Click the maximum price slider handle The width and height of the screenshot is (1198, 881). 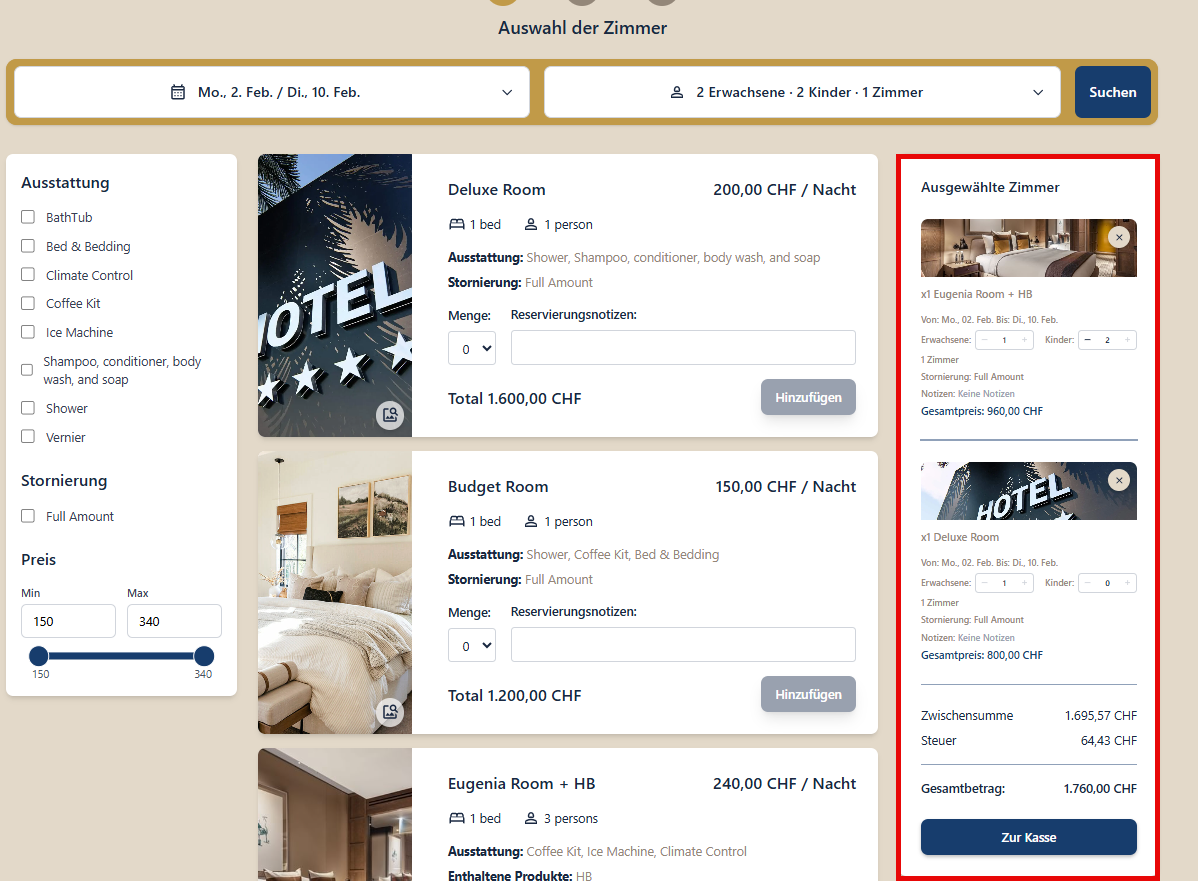[x=204, y=656]
